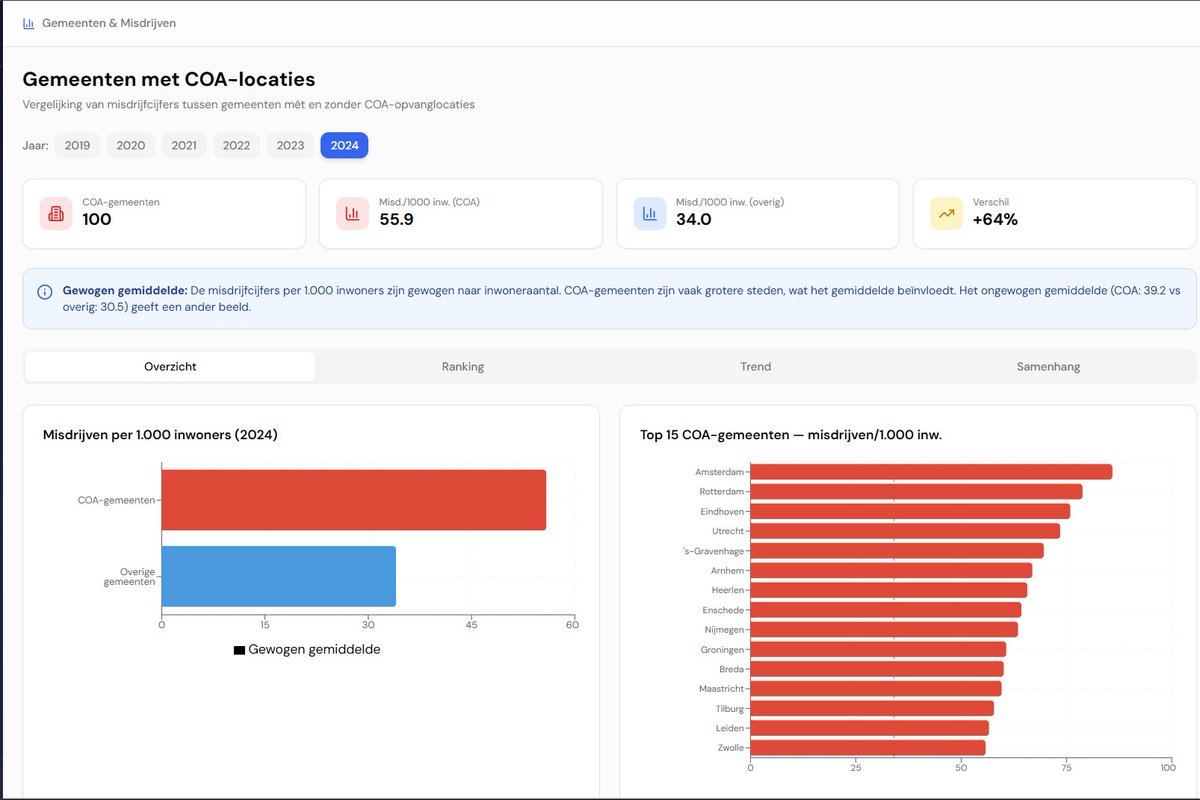The image size is (1200, 800).
Task: Click the value 55.9
Action: pos(396,220)
